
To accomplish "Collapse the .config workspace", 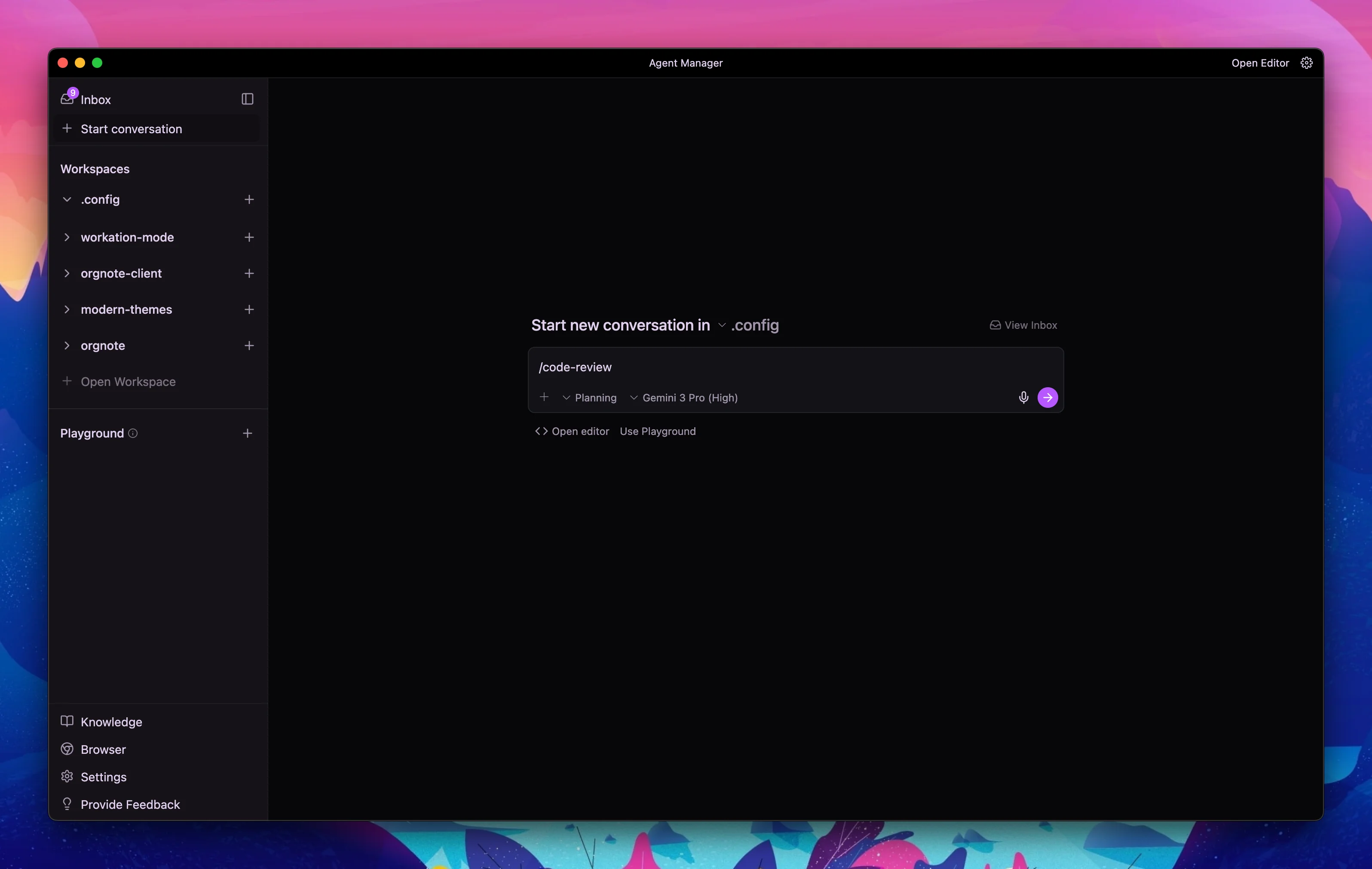I will coord(67,199).
